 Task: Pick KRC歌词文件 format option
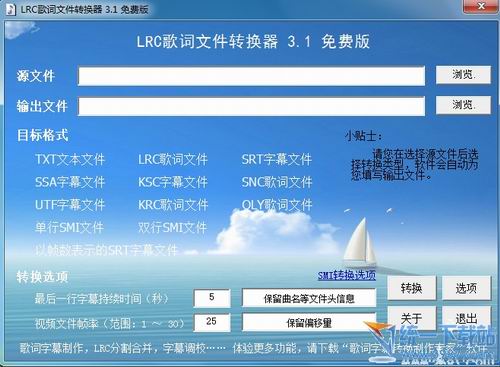[x=173, y=205]
